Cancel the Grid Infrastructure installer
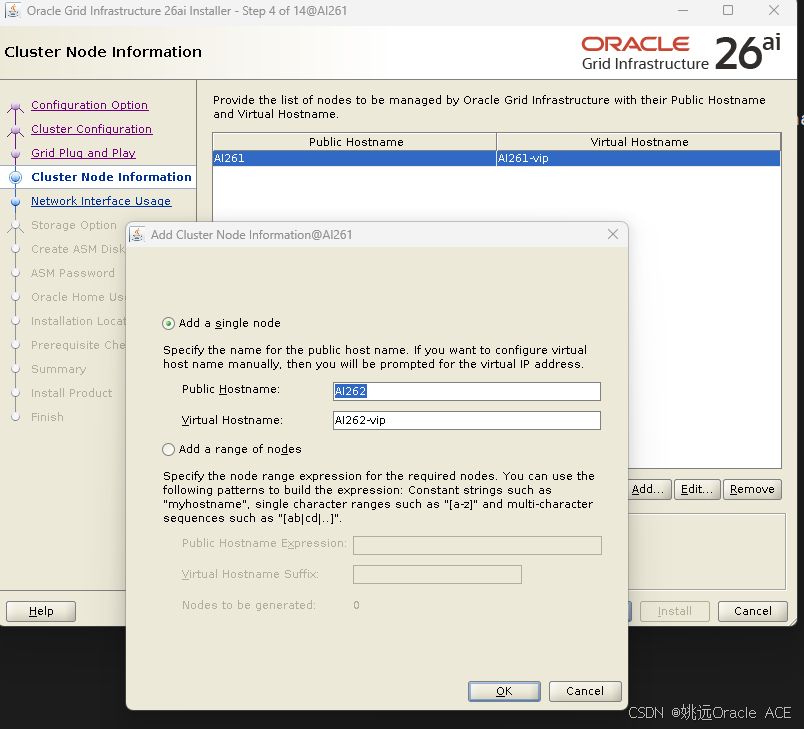 coord(753,612)
